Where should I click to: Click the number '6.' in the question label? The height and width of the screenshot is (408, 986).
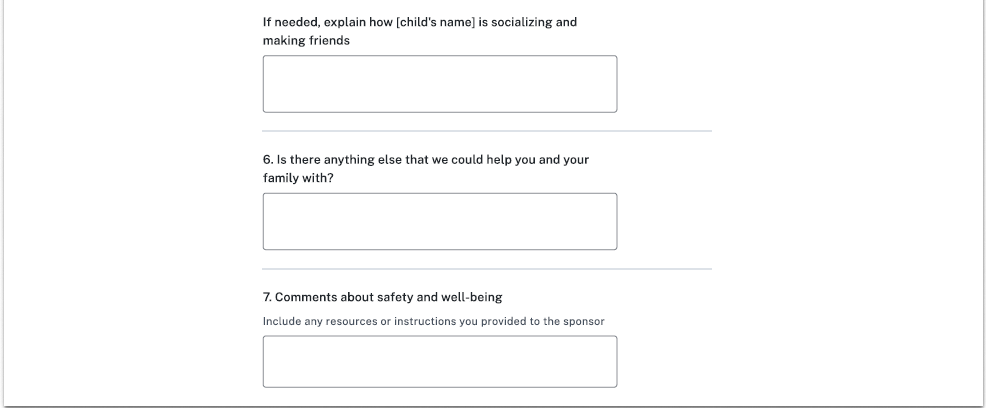click(268, 160)
